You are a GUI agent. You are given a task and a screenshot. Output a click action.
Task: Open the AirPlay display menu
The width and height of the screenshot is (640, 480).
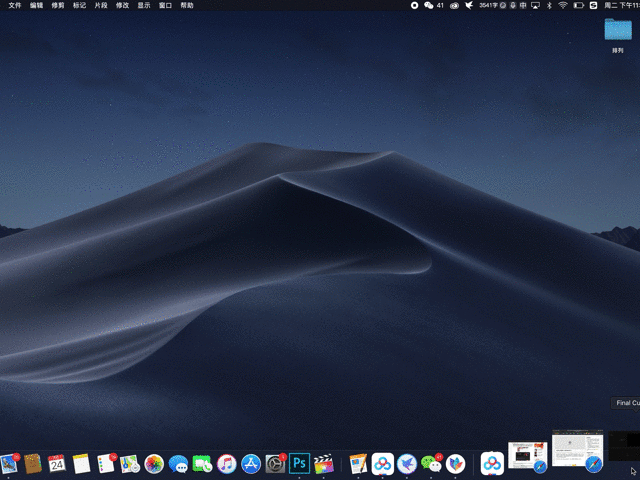tap(535, 5)
